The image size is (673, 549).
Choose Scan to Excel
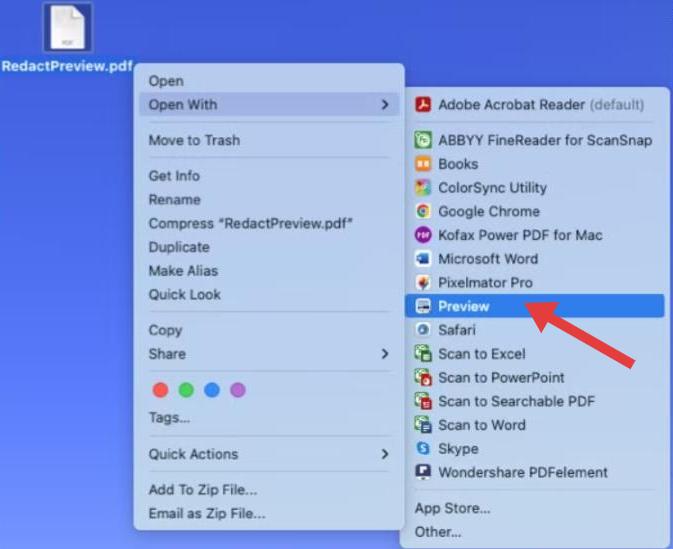pos(535,354)
